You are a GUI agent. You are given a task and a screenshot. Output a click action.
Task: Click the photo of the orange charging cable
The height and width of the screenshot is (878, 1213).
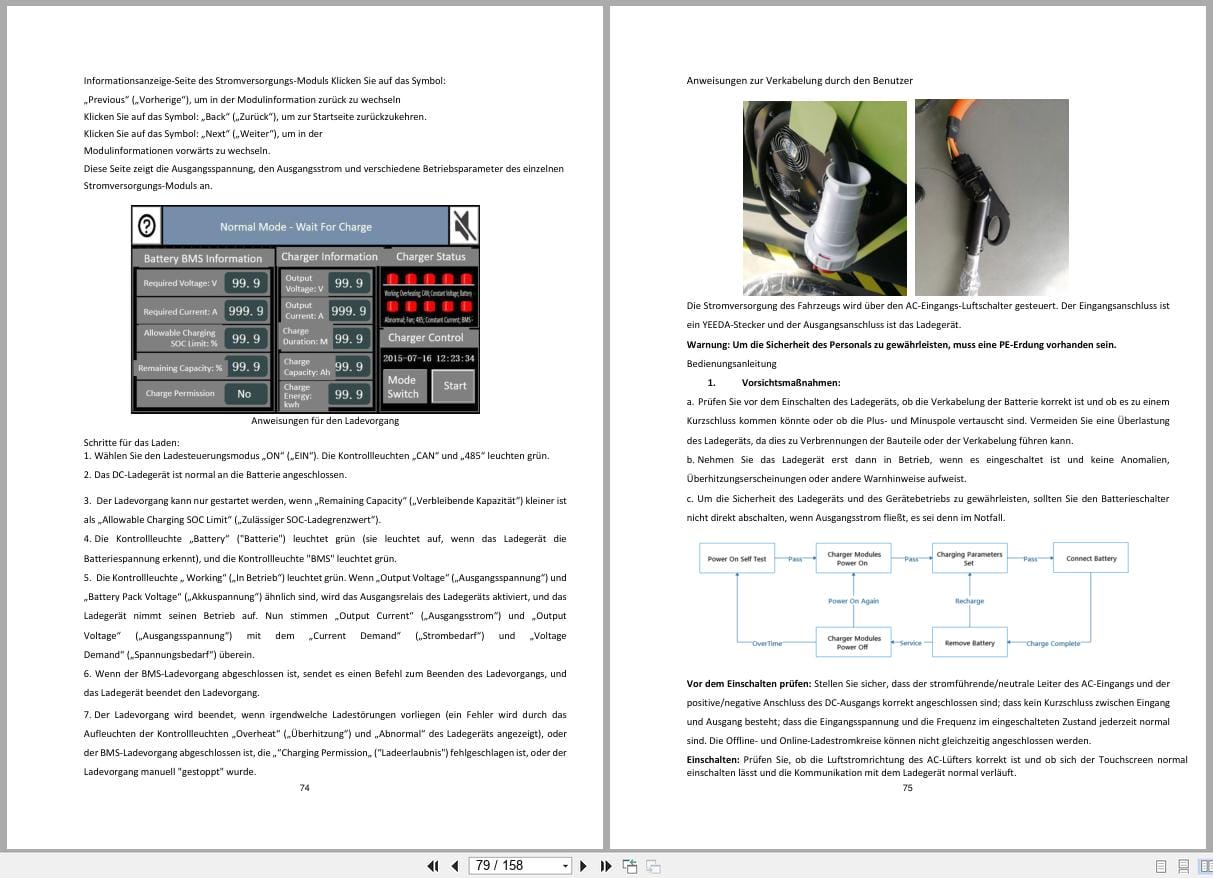point(991,197)
